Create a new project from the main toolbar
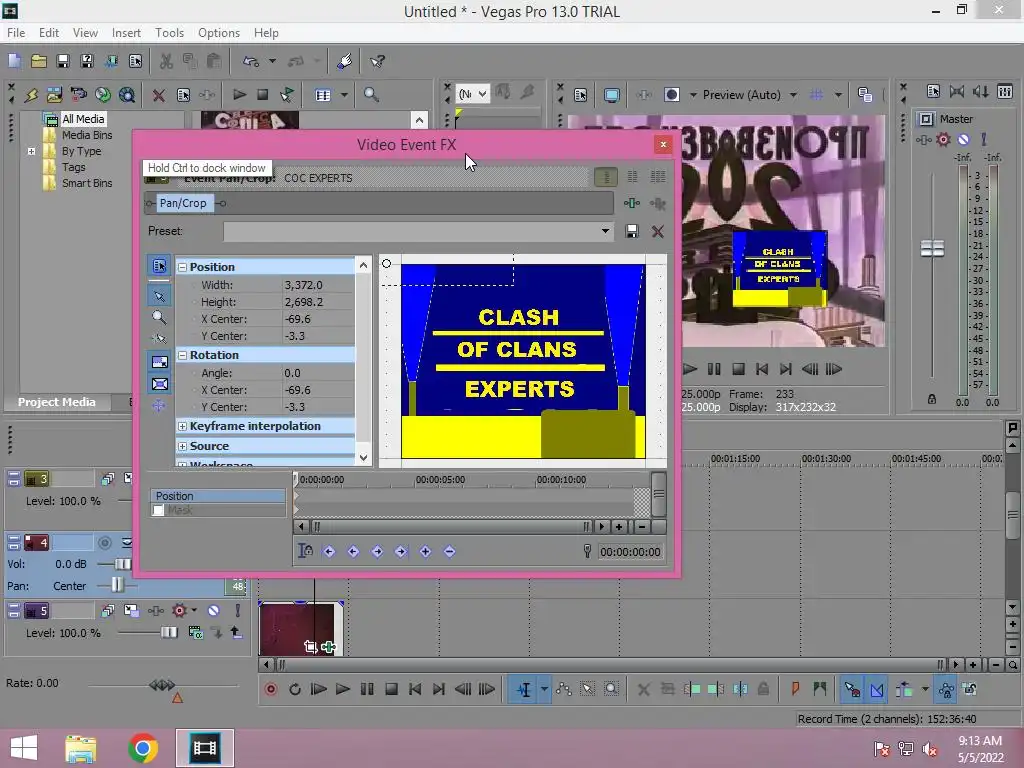 14,61
